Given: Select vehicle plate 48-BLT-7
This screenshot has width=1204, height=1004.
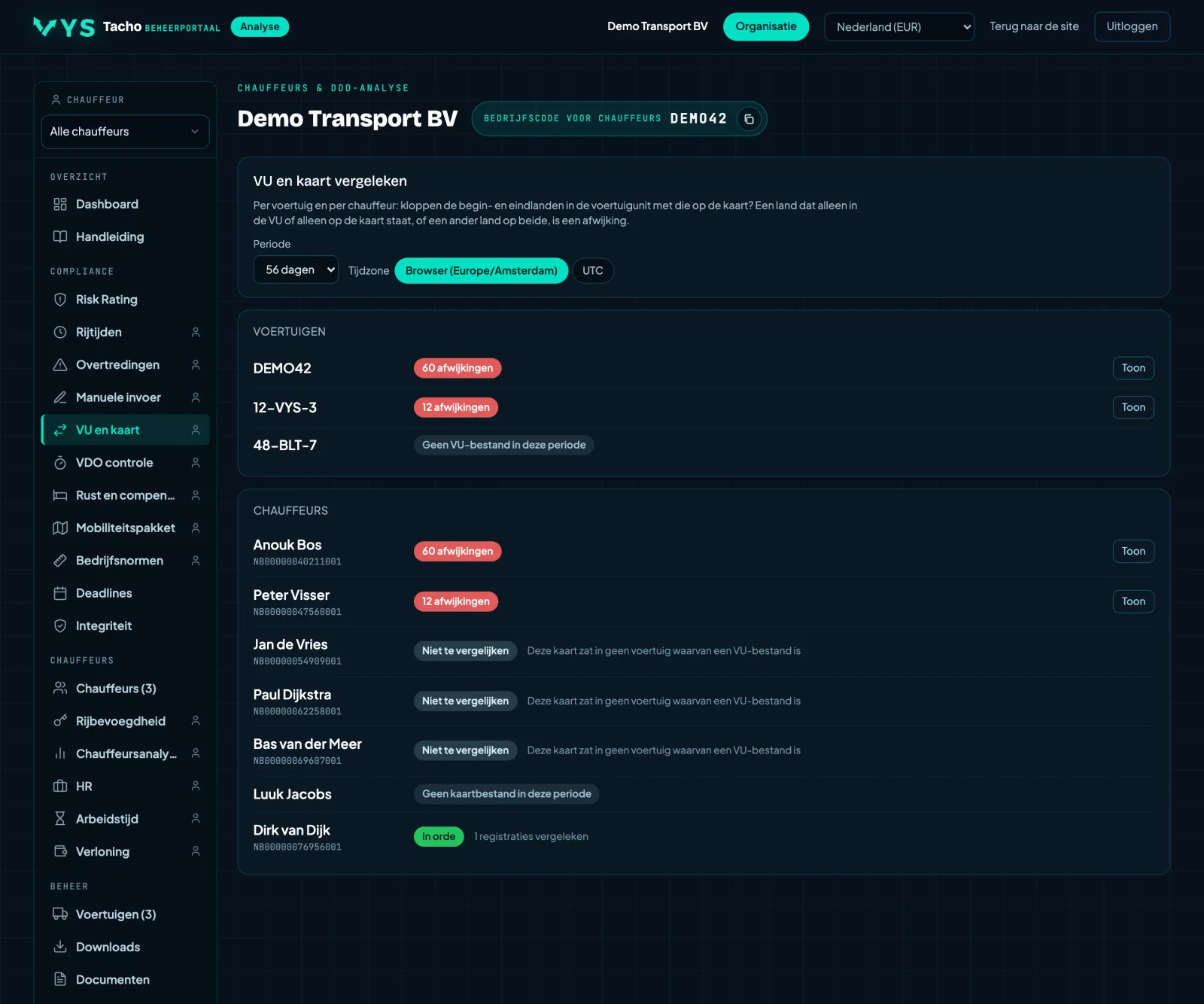Looking at the screenshot, I should point(285,446).
